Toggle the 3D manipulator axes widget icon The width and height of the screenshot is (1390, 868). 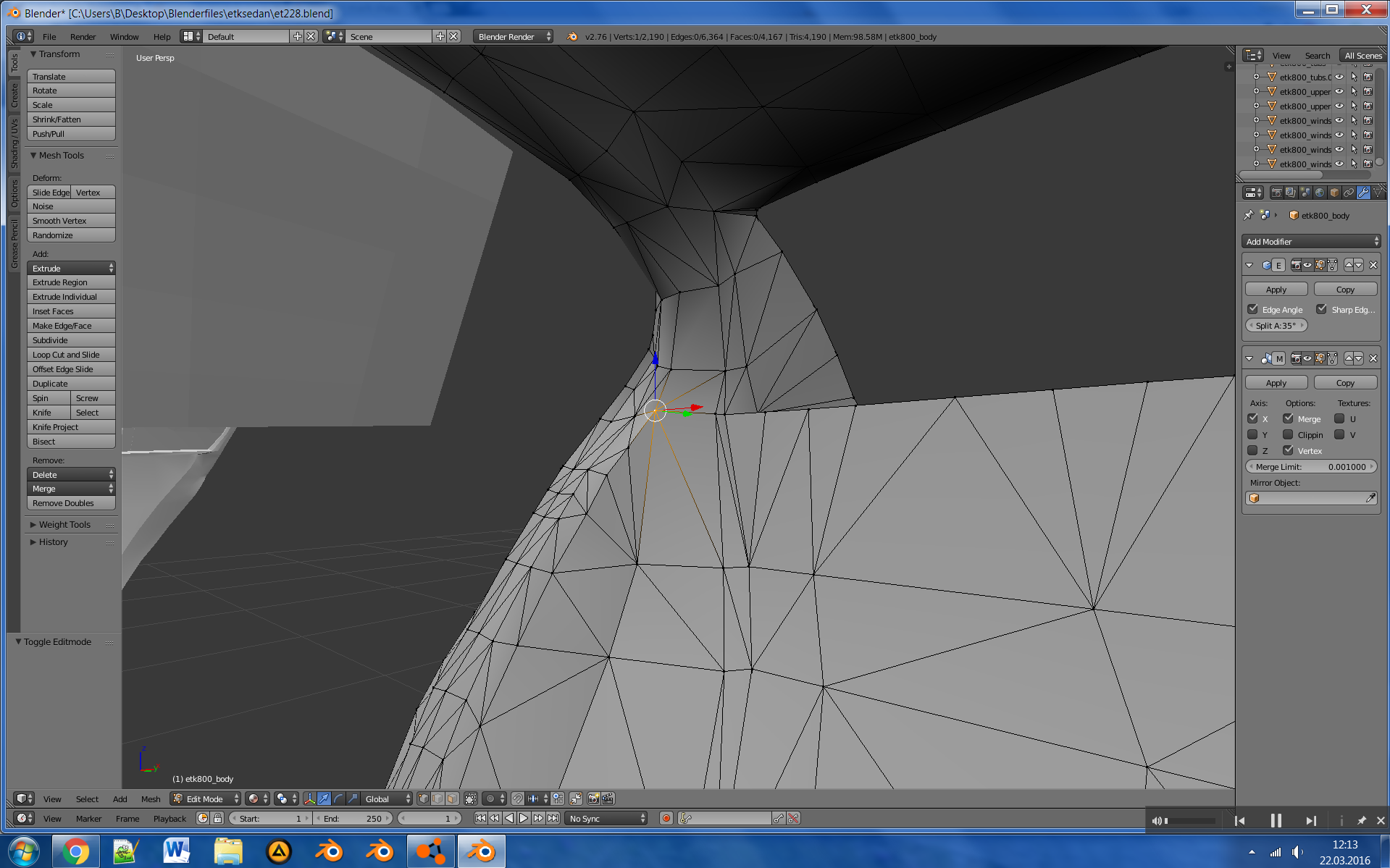(309, 799)
